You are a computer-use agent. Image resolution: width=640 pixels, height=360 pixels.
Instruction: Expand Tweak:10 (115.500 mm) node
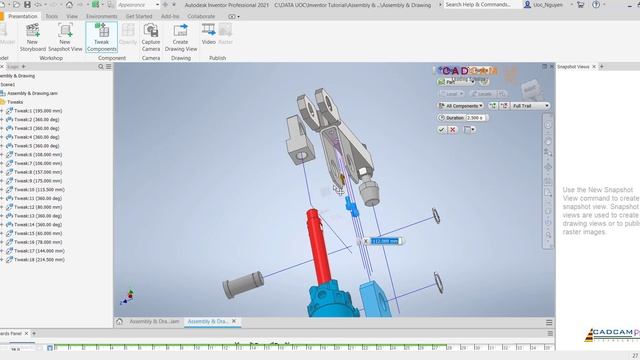[x=2, y=190]
